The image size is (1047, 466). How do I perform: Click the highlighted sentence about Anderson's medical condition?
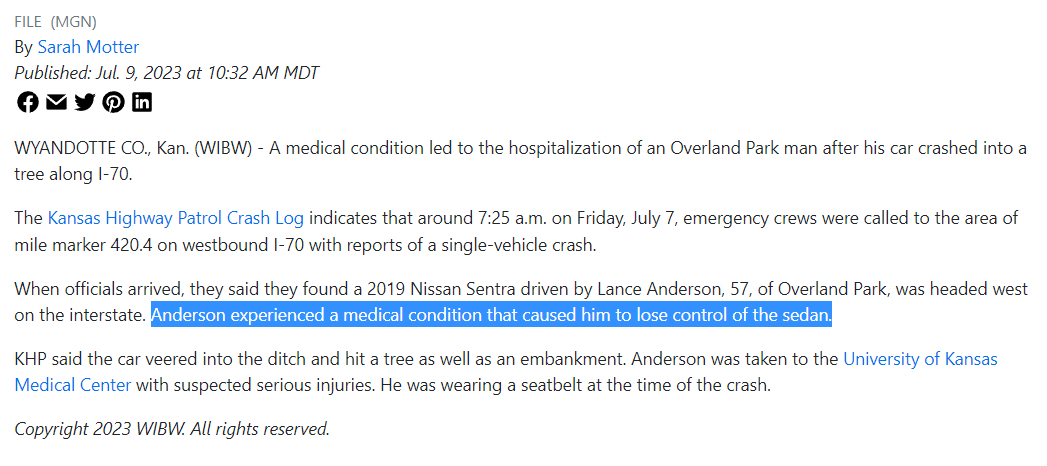(x=491, y=314)
